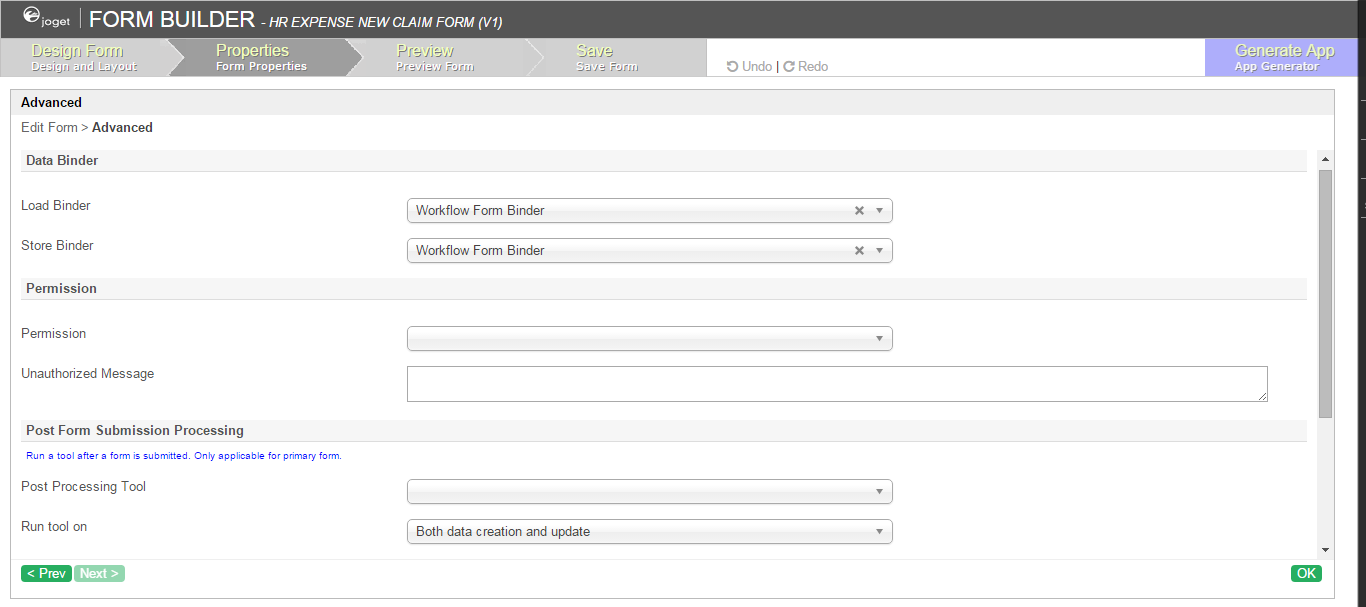
Task: Click the Joget logo icon
Action: point(32,15)
